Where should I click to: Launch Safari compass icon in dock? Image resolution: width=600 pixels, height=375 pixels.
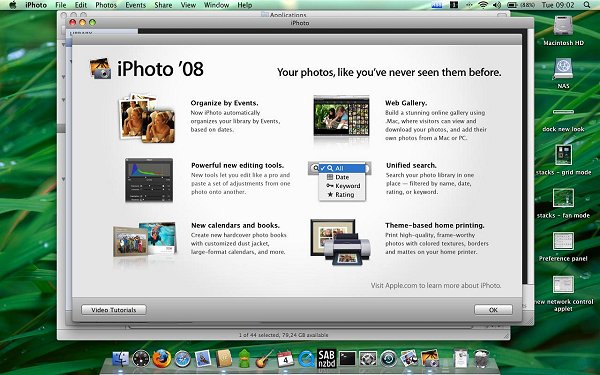[183, 359]
